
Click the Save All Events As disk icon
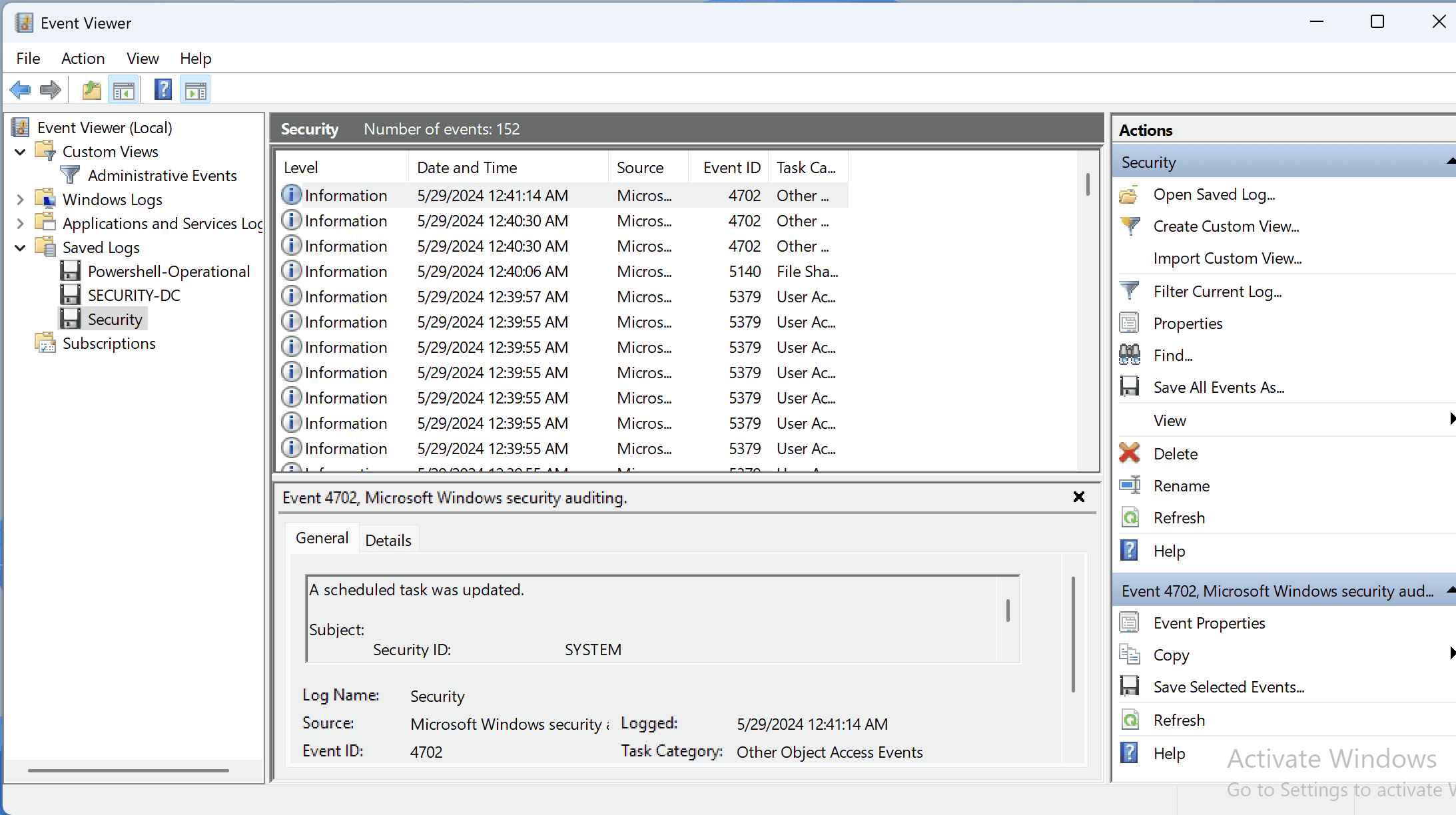pos(1130,387)
